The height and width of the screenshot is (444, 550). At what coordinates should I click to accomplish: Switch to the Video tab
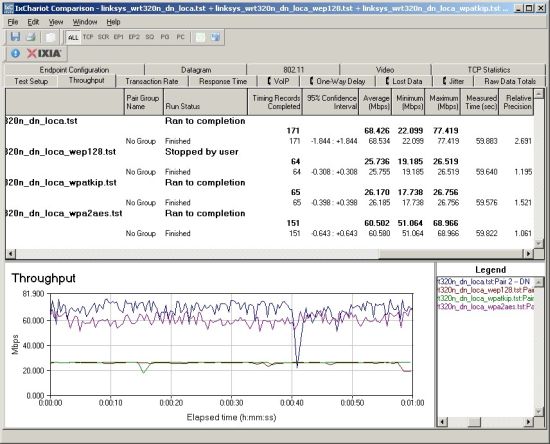[385, 69]
